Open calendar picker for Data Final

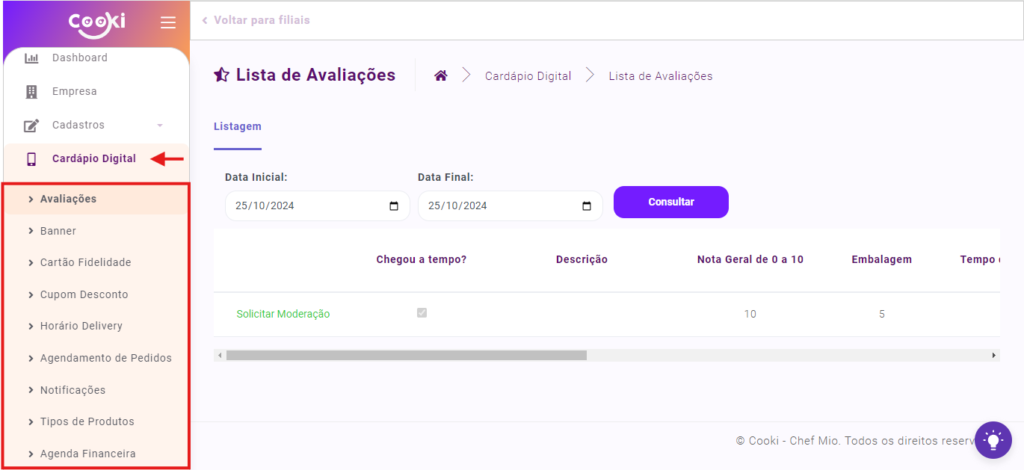[x=586, y=206]
